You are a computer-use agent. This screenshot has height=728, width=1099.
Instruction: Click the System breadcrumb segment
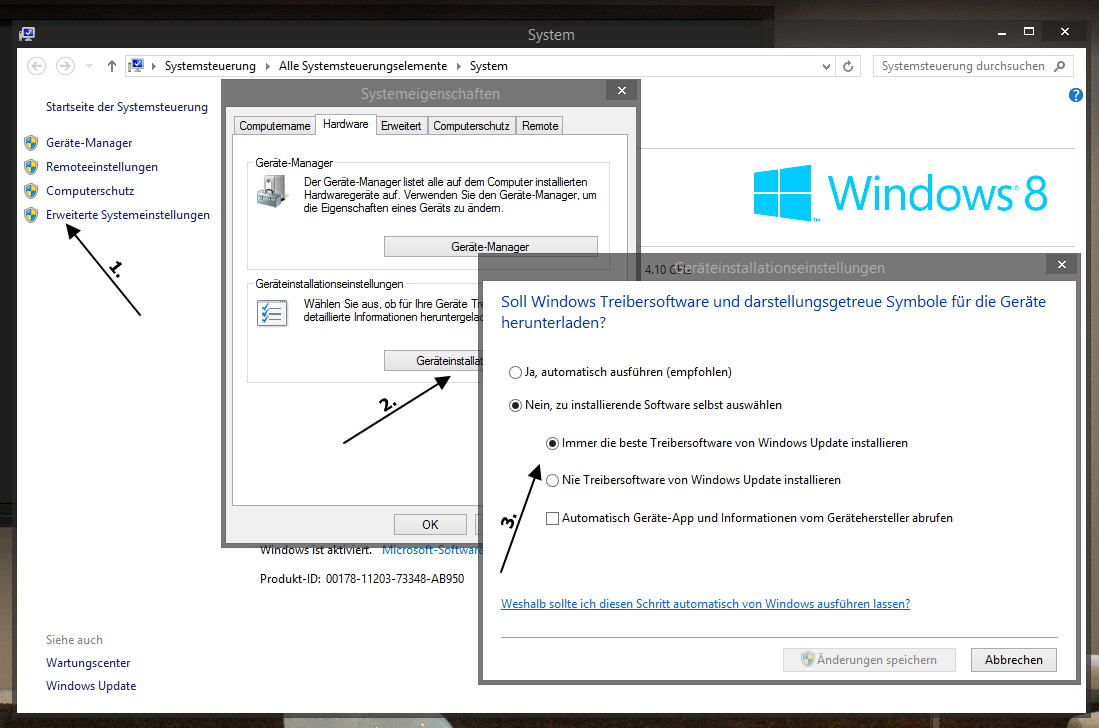click(489, 66)
